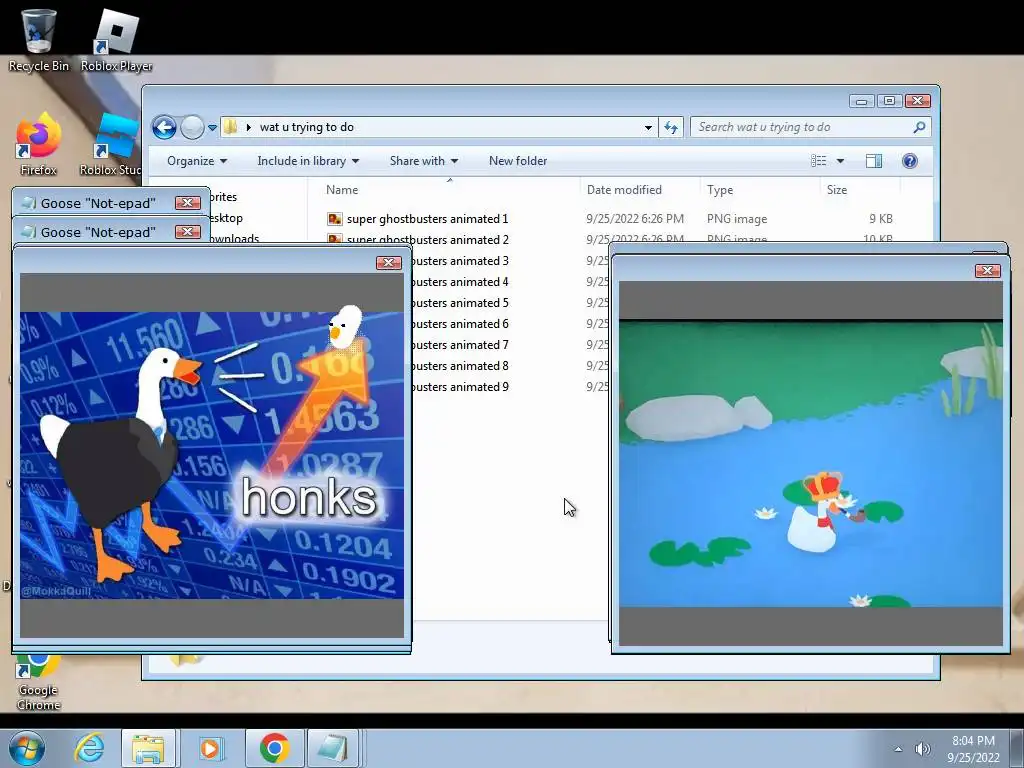Launch Roblox Player desktop shortcut
This screenshot has width=1024, height=768.
click(116, 39)
